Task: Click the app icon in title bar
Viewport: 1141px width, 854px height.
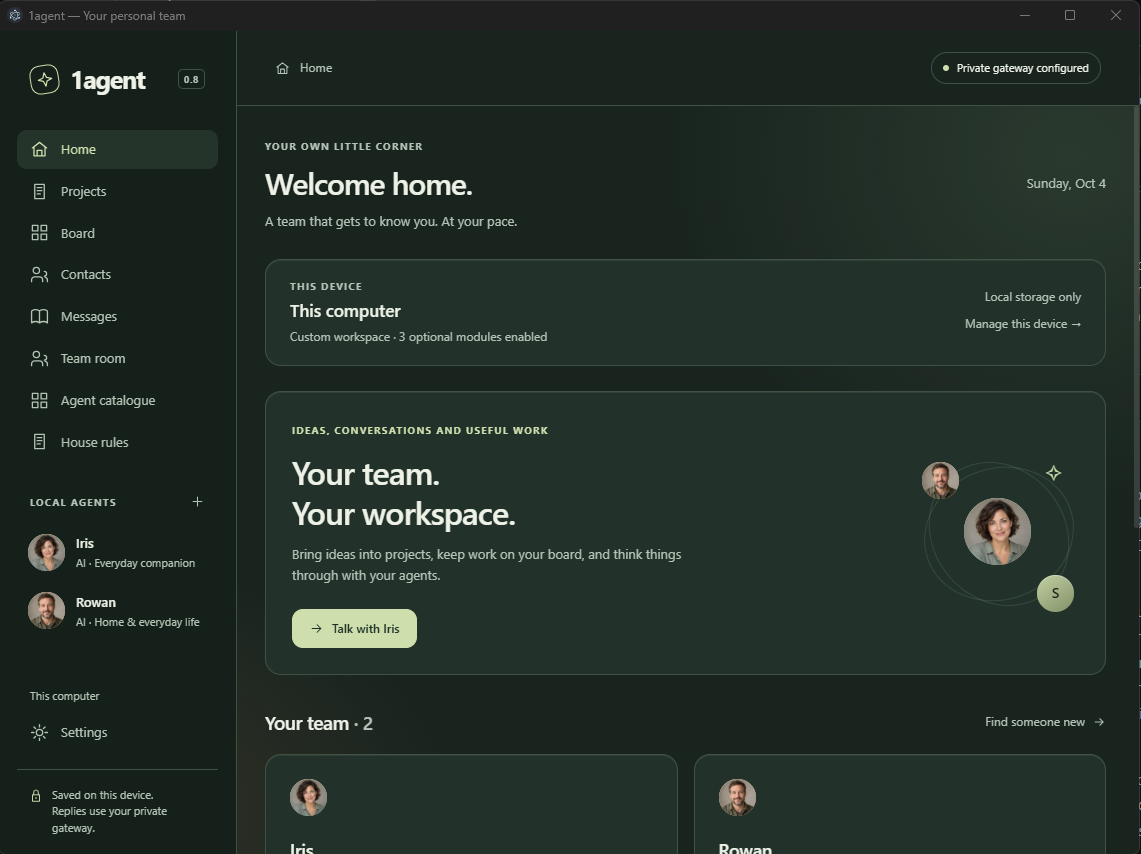Action: pos(15,15)
